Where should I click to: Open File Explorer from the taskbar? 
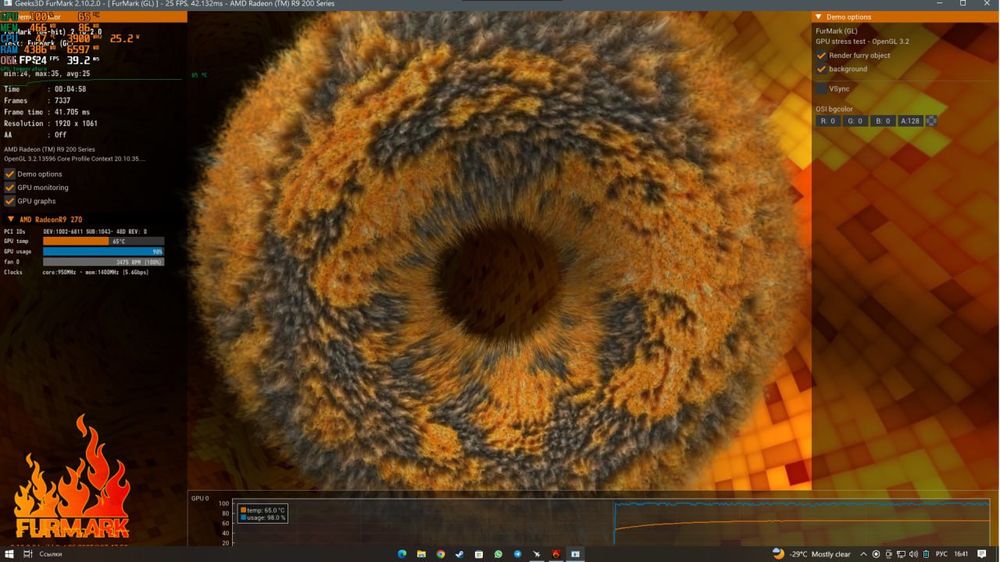pyautogui.click(x=421, y=554)
